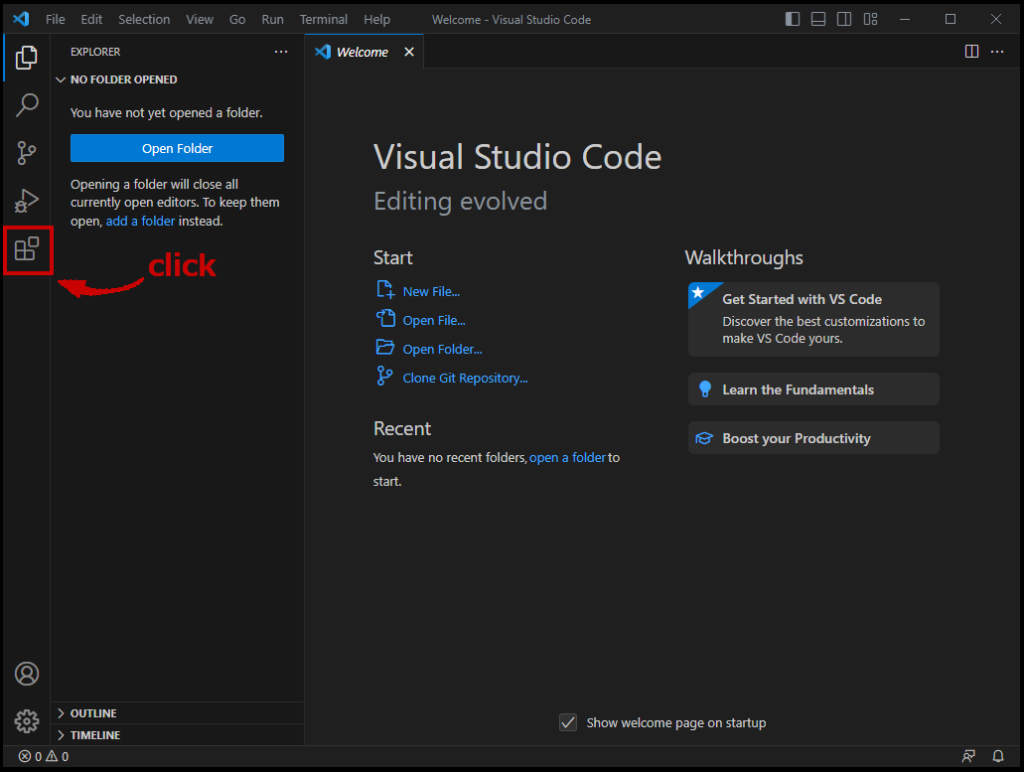Open the Search view icon
Screen dimensions: 1024x772
pos(27,105)
